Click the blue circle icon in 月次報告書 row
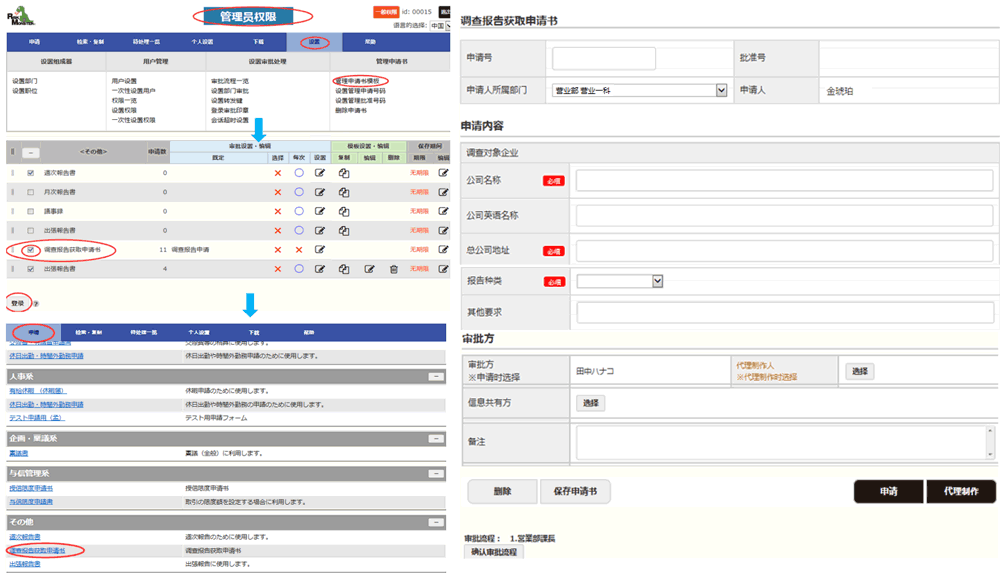Viewport: 1000px width, 578px height. pos(298,192)
